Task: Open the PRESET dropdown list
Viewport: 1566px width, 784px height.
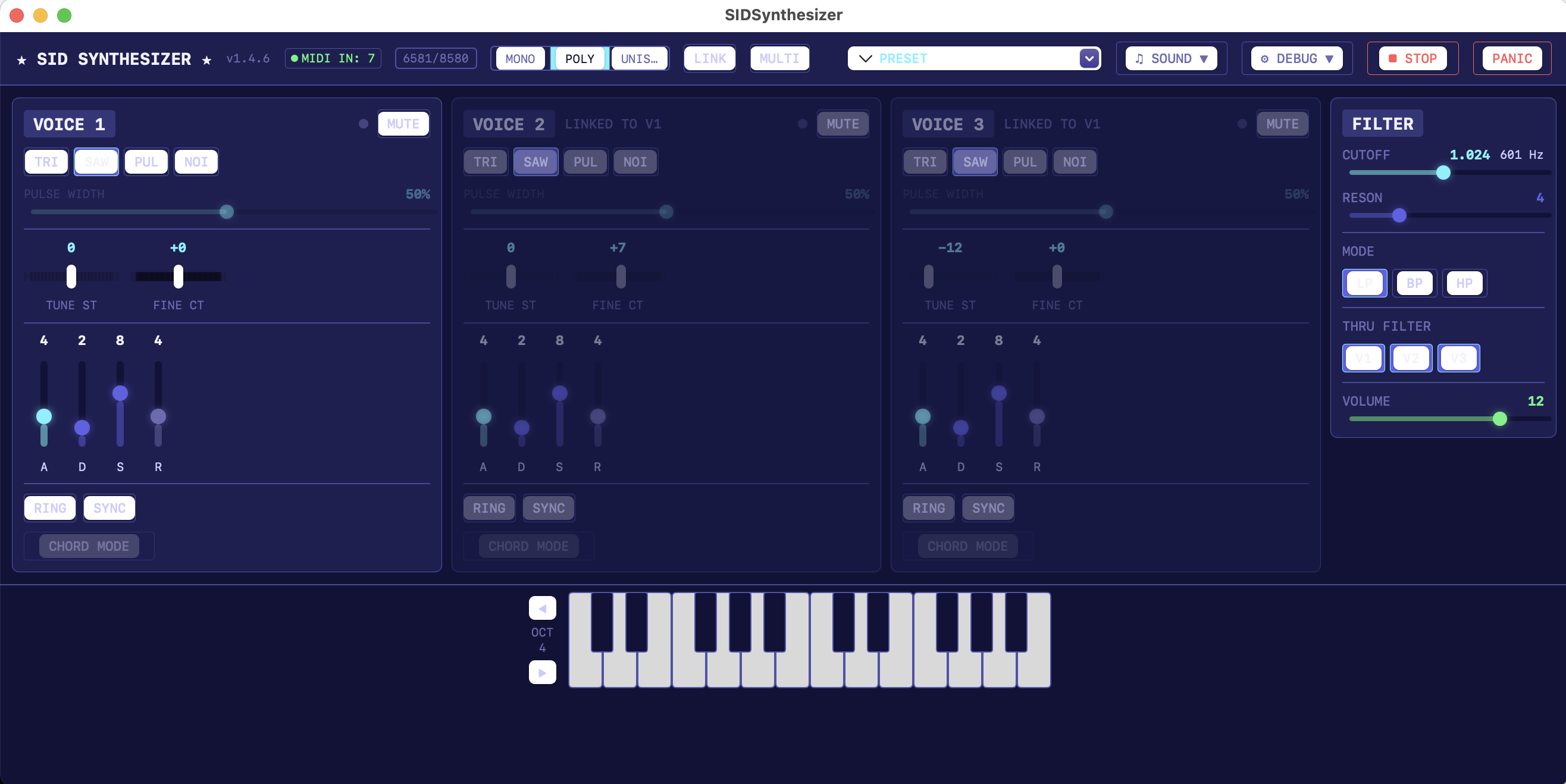Action: [1089, 58]
